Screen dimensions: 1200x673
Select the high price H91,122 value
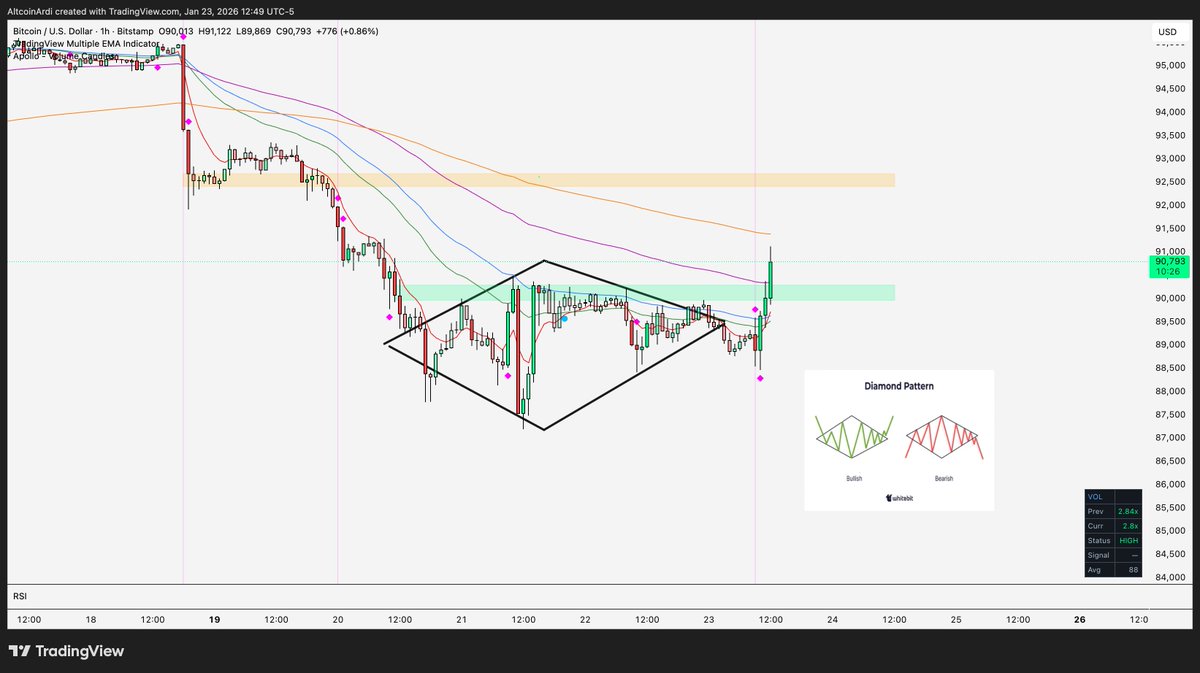(215, 32)
